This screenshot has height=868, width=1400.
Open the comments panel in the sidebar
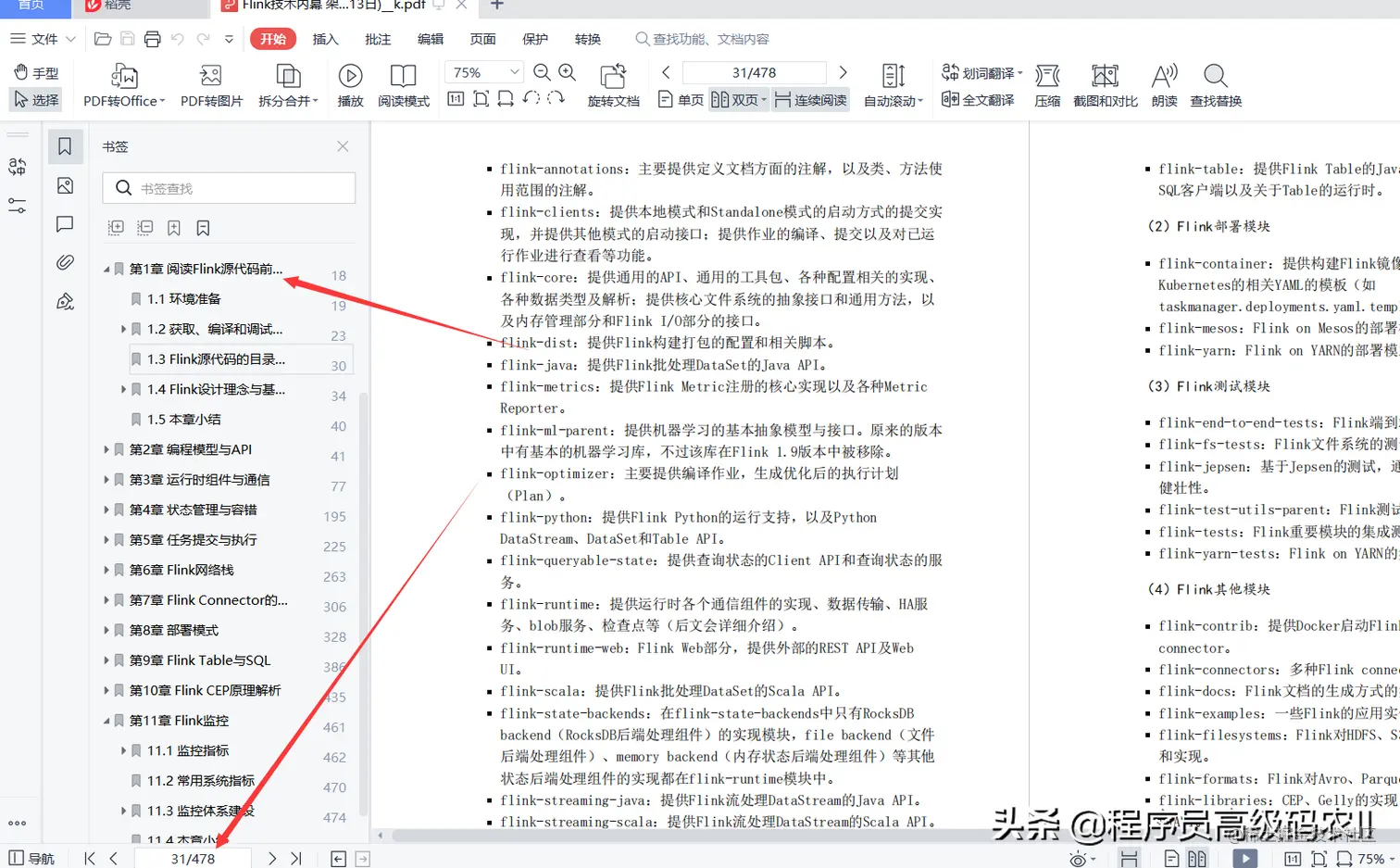[64, 225]
